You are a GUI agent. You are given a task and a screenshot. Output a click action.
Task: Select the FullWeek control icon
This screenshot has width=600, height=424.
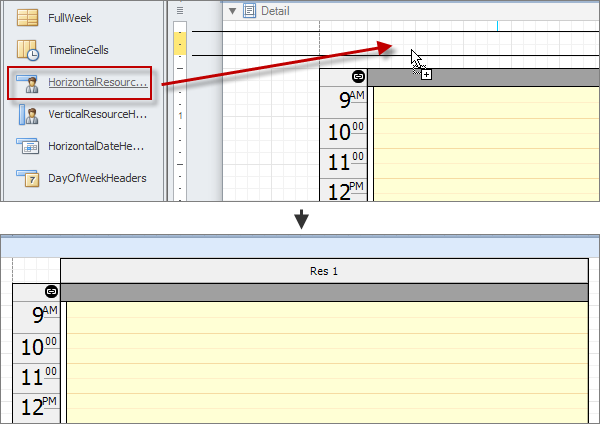[28, 17]
